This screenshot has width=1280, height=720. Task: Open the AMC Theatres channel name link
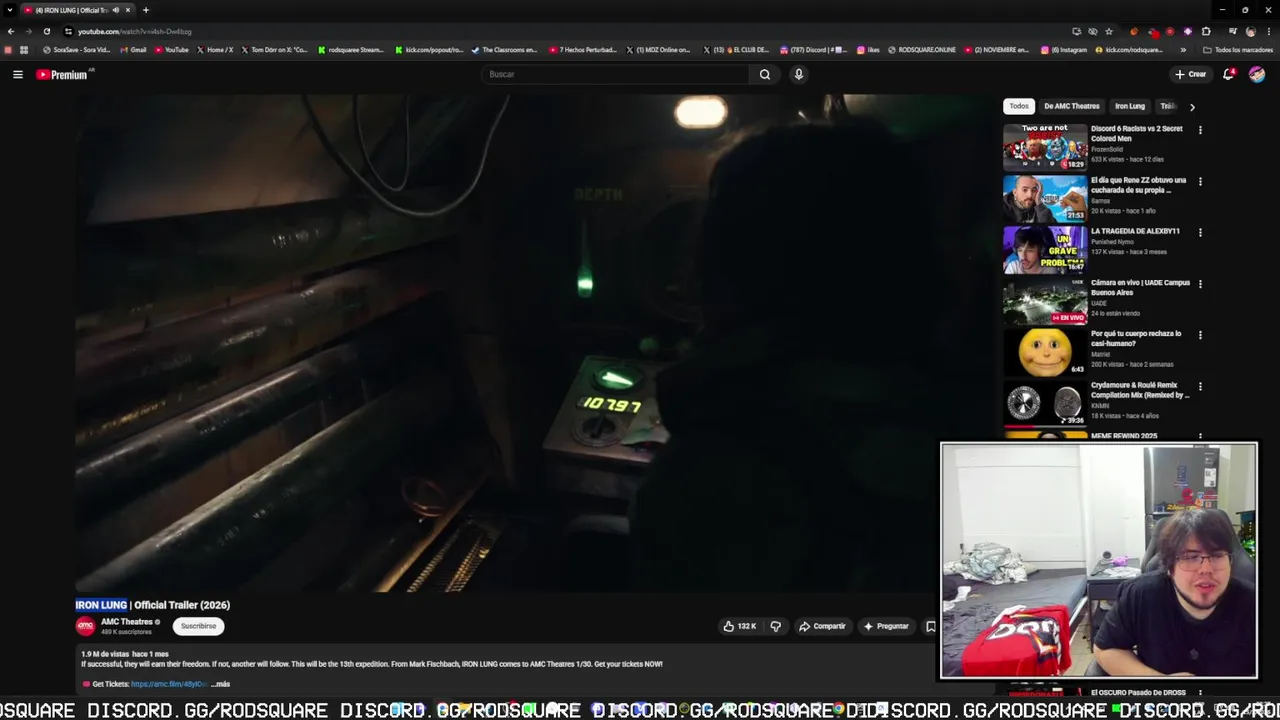[127, 622]
